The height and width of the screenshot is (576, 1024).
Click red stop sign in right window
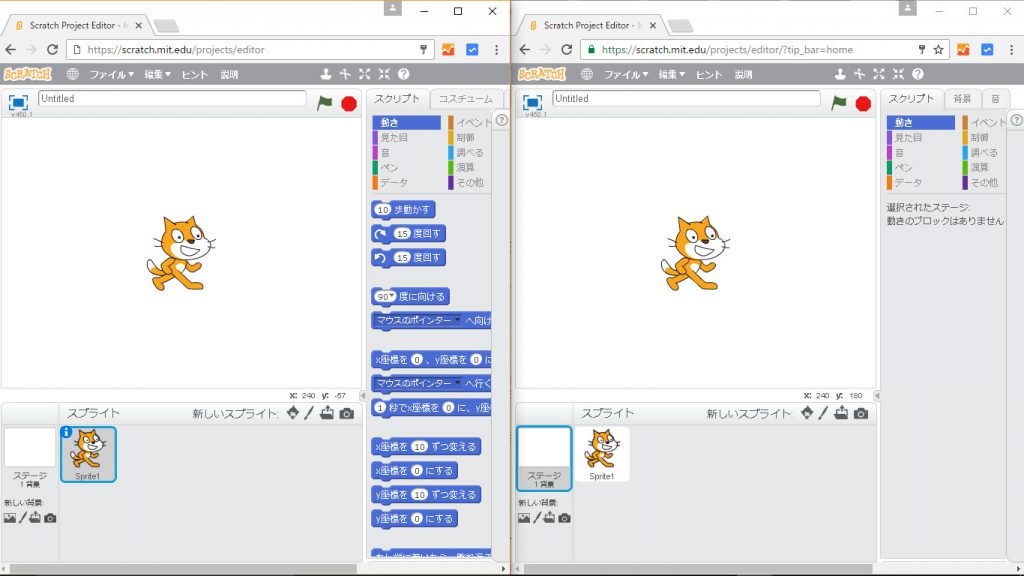pos(863,103)
